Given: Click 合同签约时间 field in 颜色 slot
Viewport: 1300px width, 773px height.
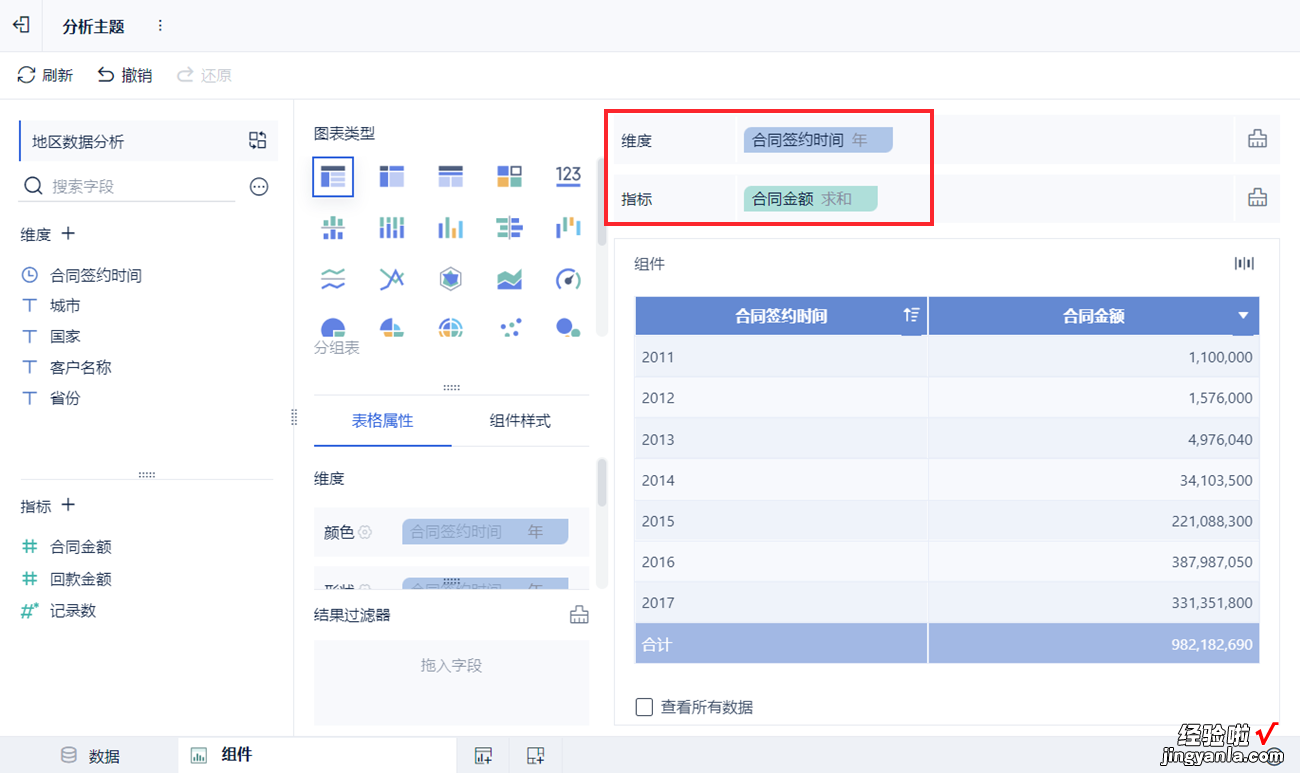Looking at the screenshot, I should [x=485, y=532].
